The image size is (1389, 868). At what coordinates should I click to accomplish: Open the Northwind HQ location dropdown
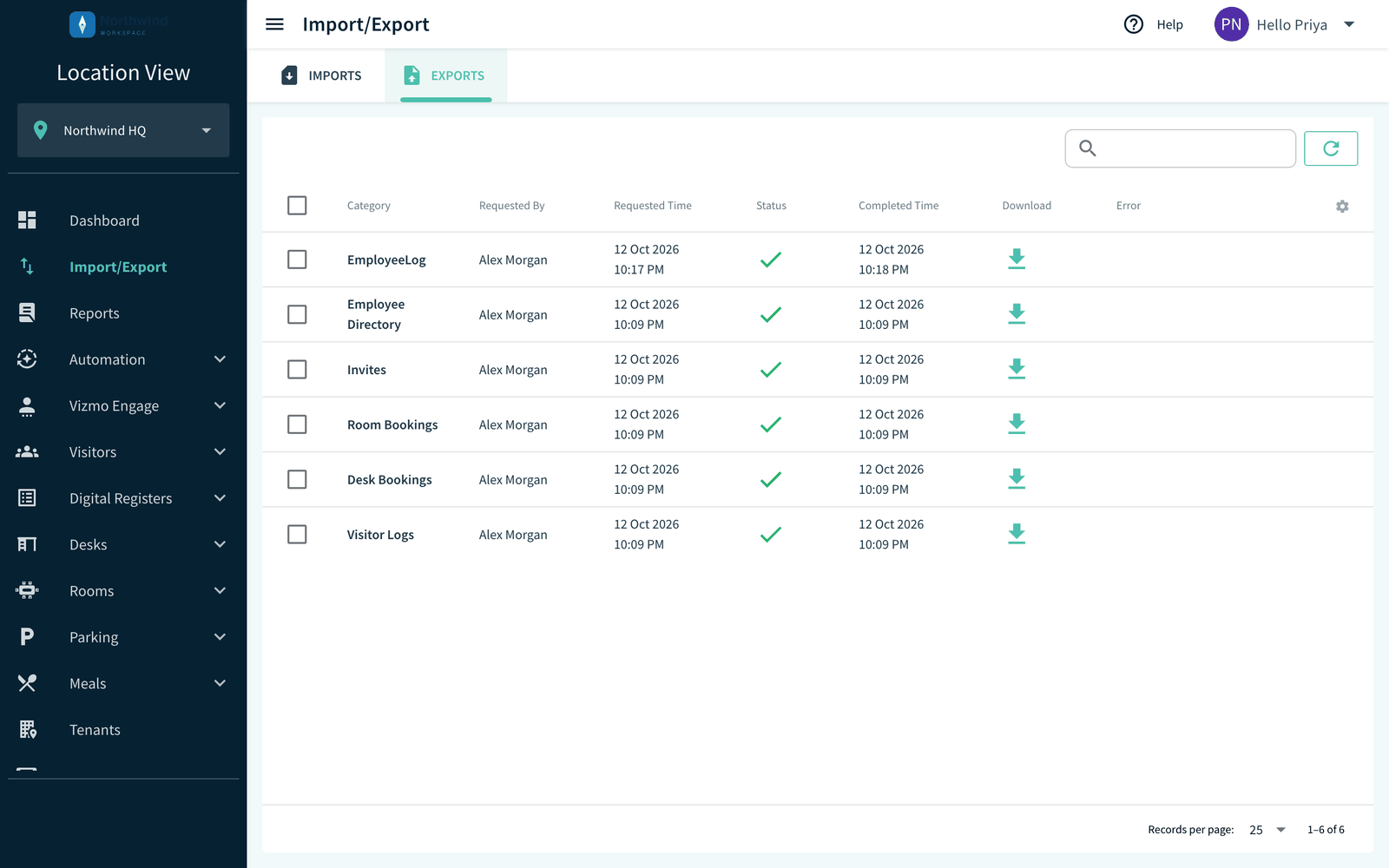point(123,130)
